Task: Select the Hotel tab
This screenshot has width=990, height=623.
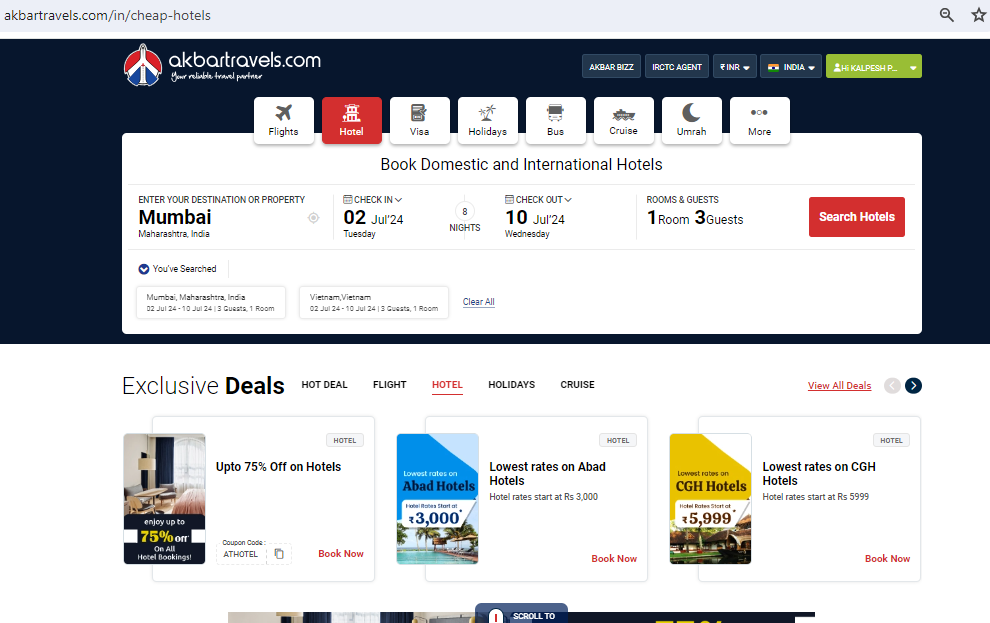Action: tap(352, 120)
